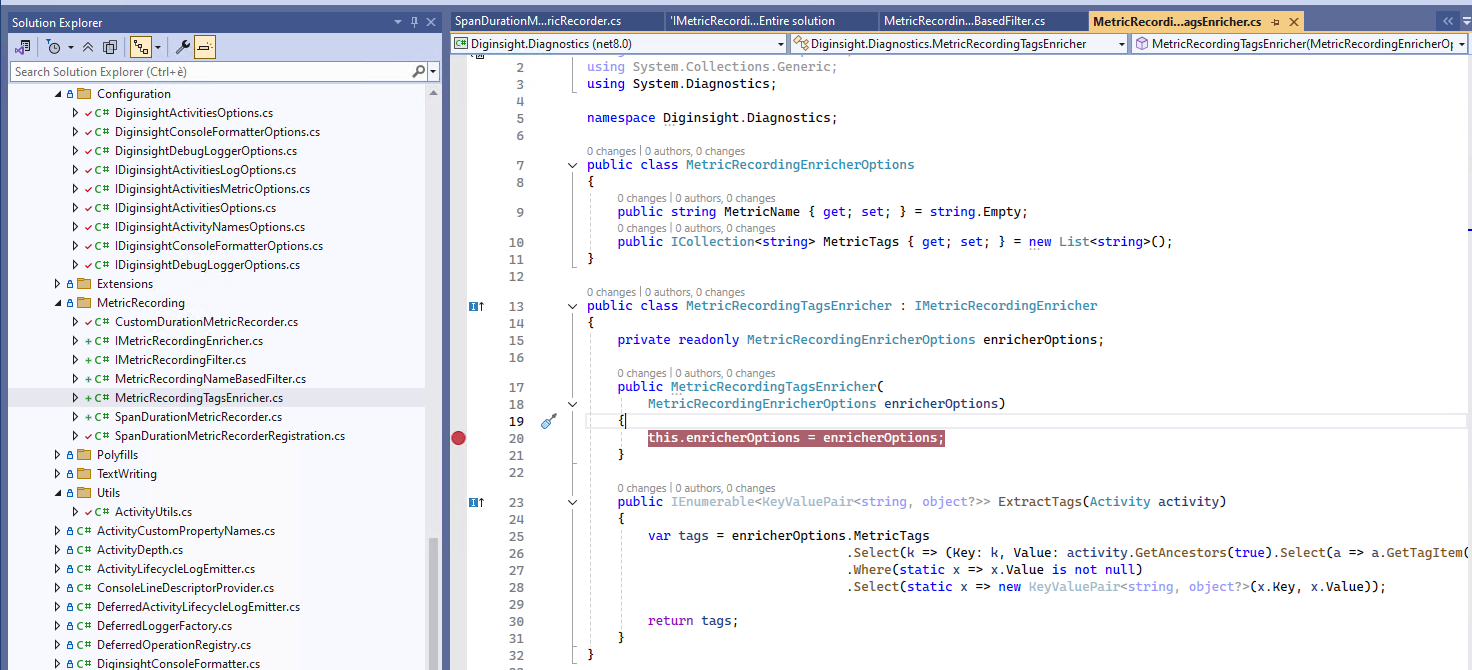Collapse the MetricRecordingTagsEnricher class code block
Screen dimensions: 1472x670
tap(572, 307)
